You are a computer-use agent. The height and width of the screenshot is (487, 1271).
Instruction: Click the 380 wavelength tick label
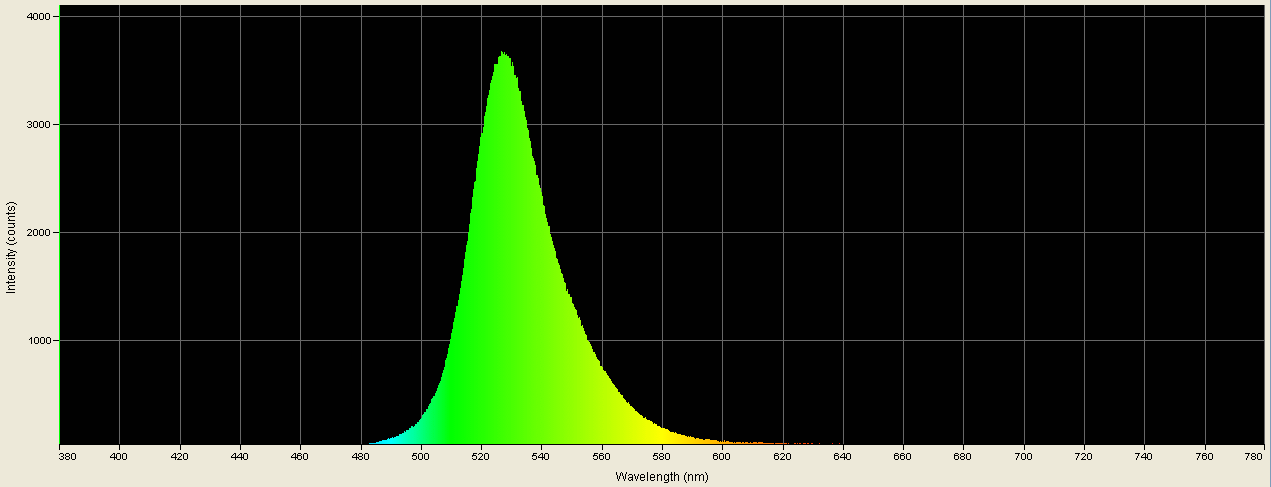[67, 456]
